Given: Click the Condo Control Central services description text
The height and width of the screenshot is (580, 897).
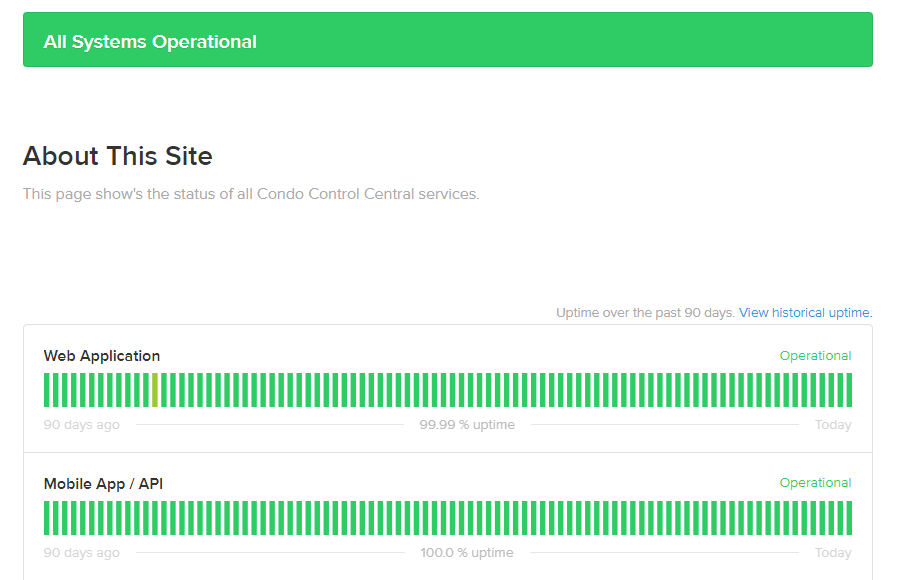Looking at the screenshot, I should click(x=251, y=194).
